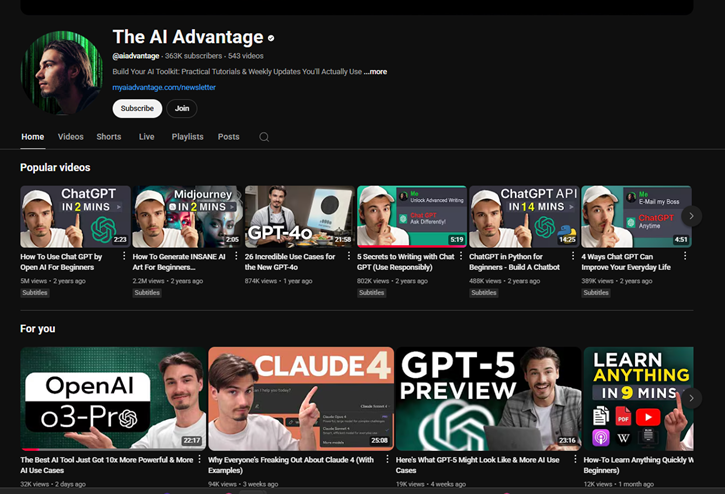Open options menu for ChatGPT in Python video
Viewport: 725px width, 494px height.
(x=573, y=256)
